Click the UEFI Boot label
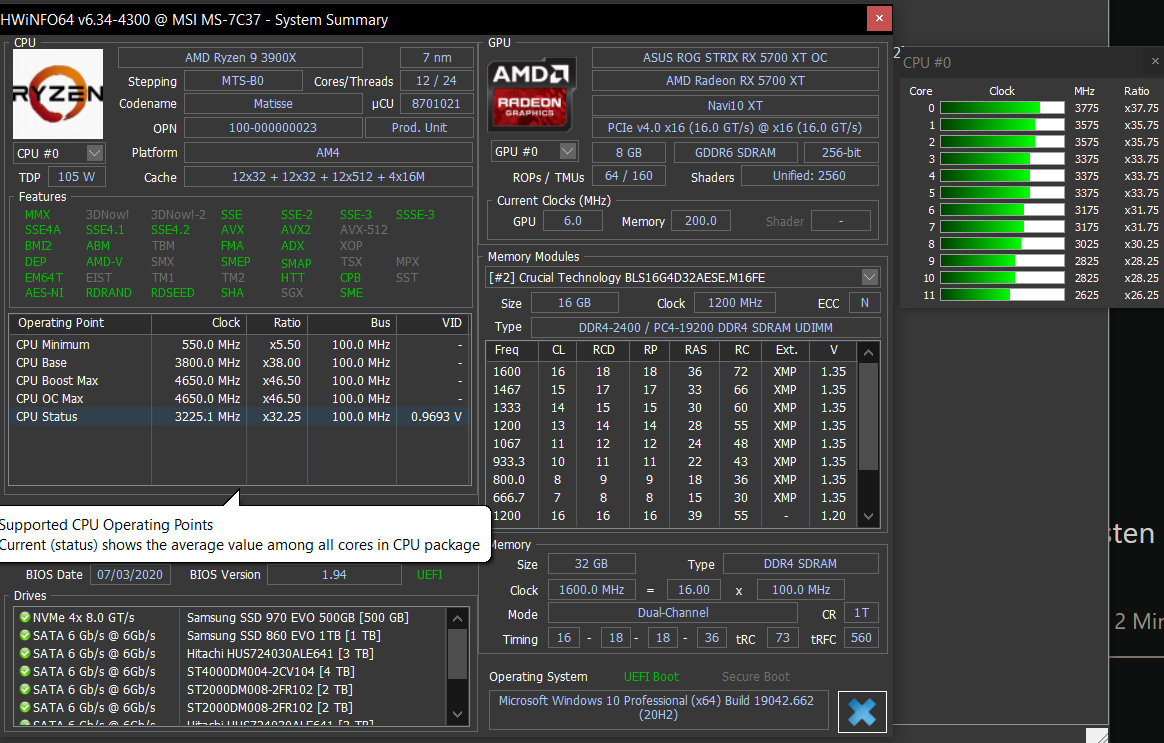The height and width of the screenshot is (743, 1164). click(x=651, y=676)
